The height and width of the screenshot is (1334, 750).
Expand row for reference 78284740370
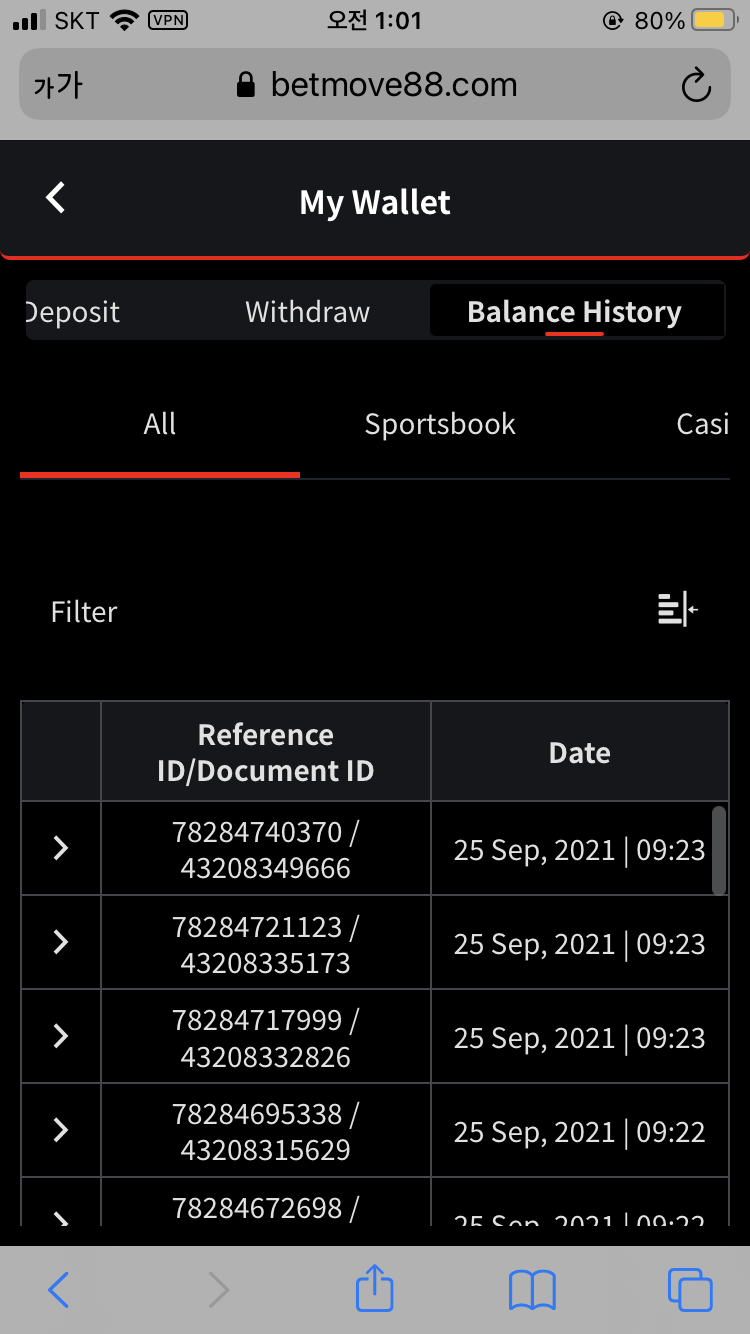[61, 848]
